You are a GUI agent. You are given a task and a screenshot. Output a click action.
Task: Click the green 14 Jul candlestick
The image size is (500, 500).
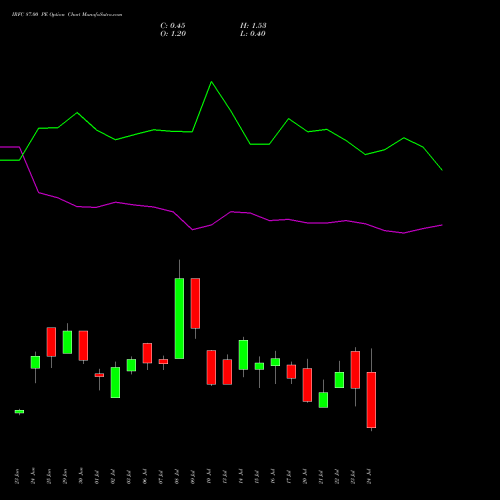tap(243, 355)
